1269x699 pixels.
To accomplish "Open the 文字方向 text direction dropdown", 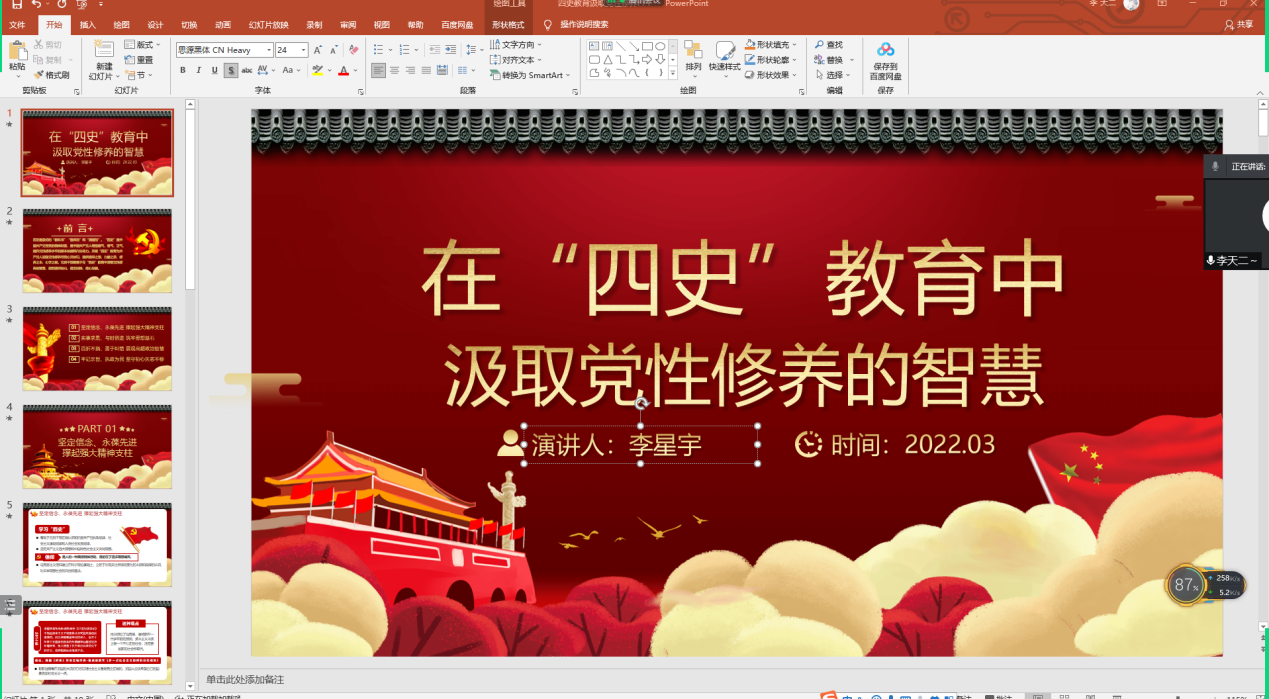I will point(515,45).
